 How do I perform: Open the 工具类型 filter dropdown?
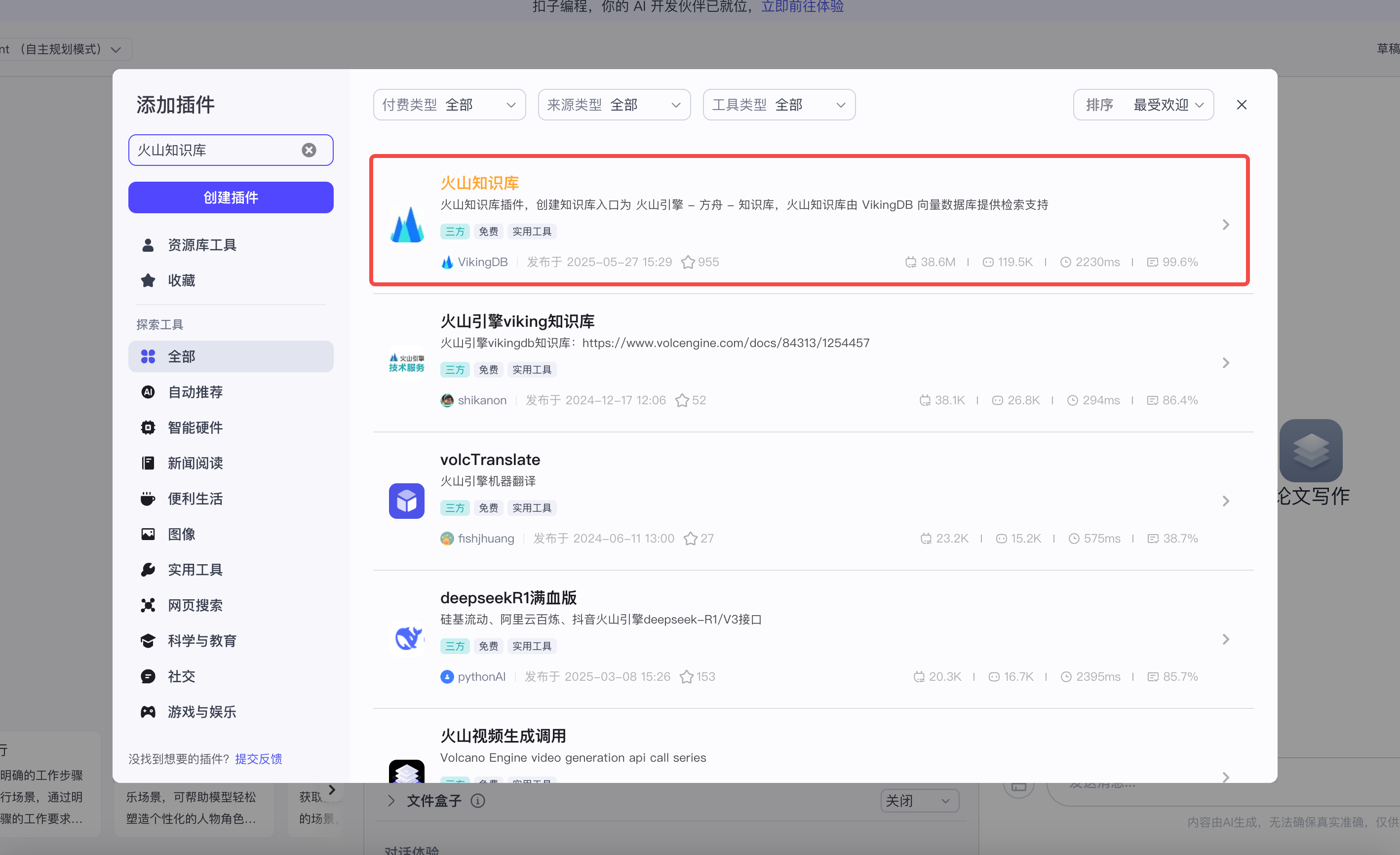tap(779, 105)
